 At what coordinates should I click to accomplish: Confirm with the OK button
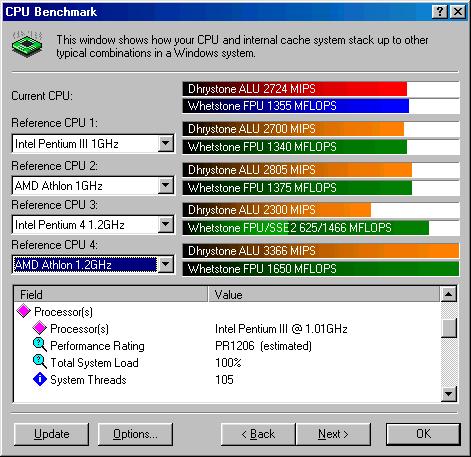pyautogui.click(x=423, y=434)
